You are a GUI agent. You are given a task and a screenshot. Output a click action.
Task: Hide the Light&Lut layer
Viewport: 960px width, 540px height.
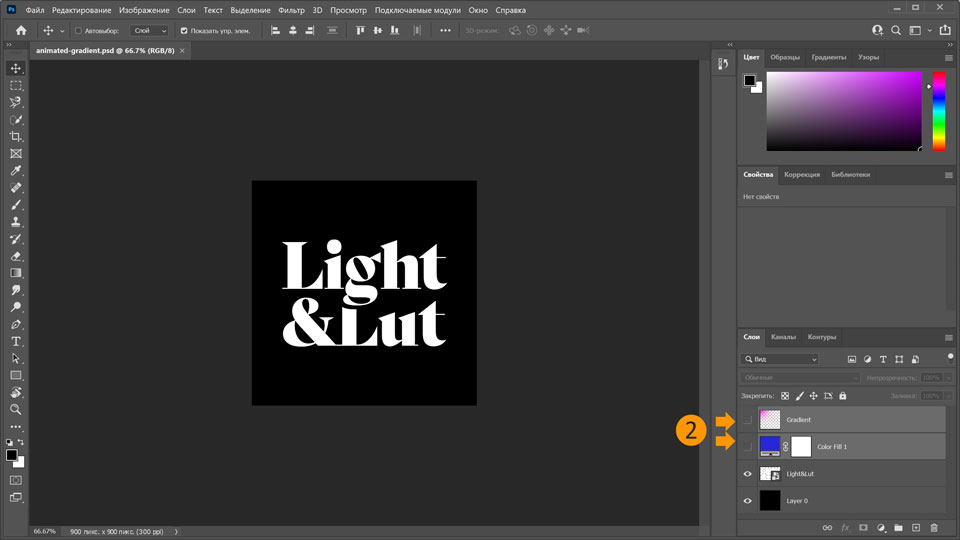pos(747,474)
